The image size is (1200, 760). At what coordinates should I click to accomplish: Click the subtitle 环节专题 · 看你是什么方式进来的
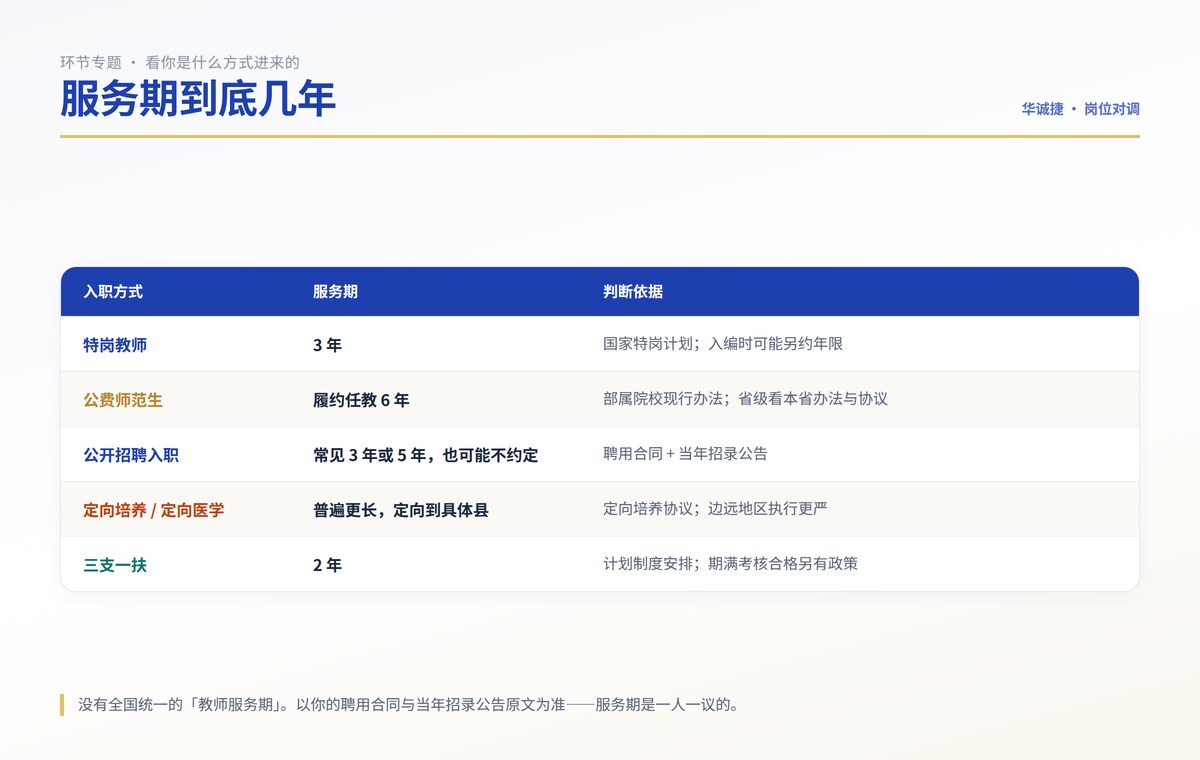180,62
